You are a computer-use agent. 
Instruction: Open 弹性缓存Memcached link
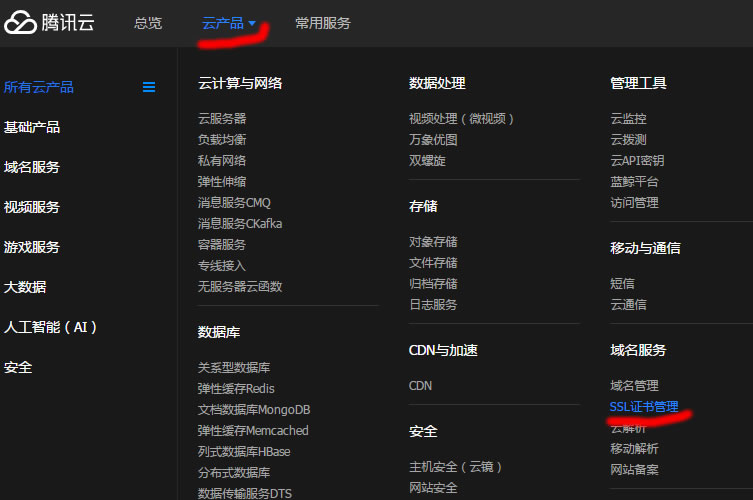[253, 431]
